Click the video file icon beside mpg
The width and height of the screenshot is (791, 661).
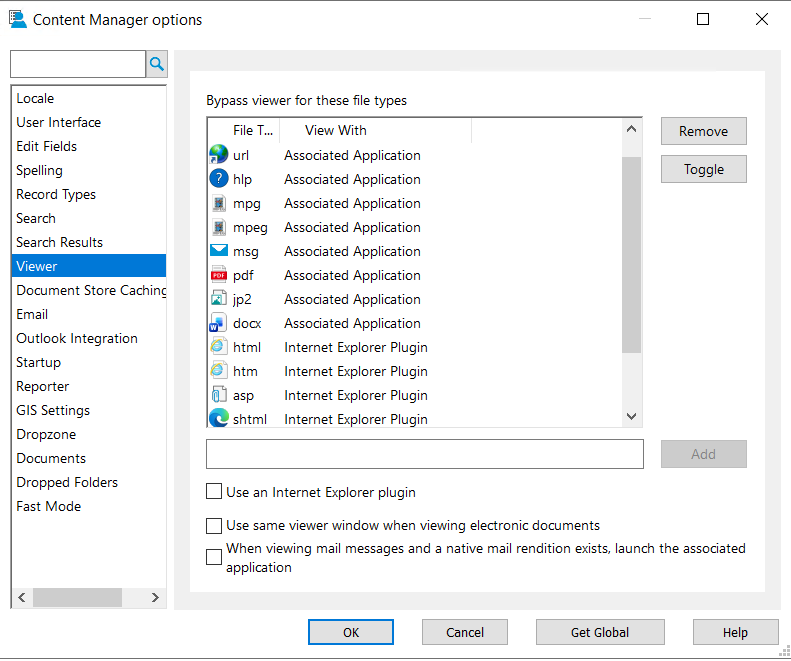pyautogui.click(x=218, y=203)
